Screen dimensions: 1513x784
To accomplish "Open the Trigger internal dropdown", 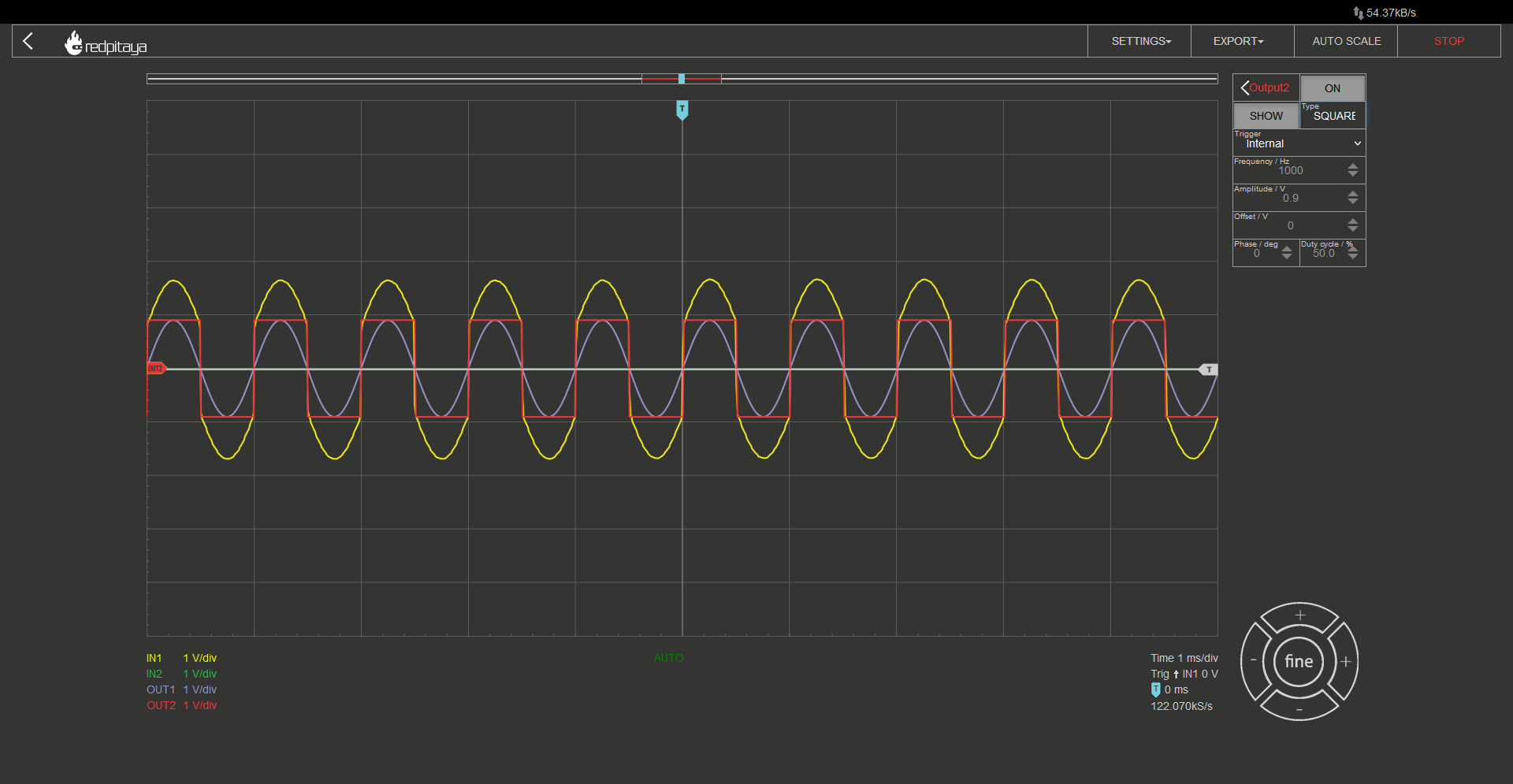I will click(1299, 143).
